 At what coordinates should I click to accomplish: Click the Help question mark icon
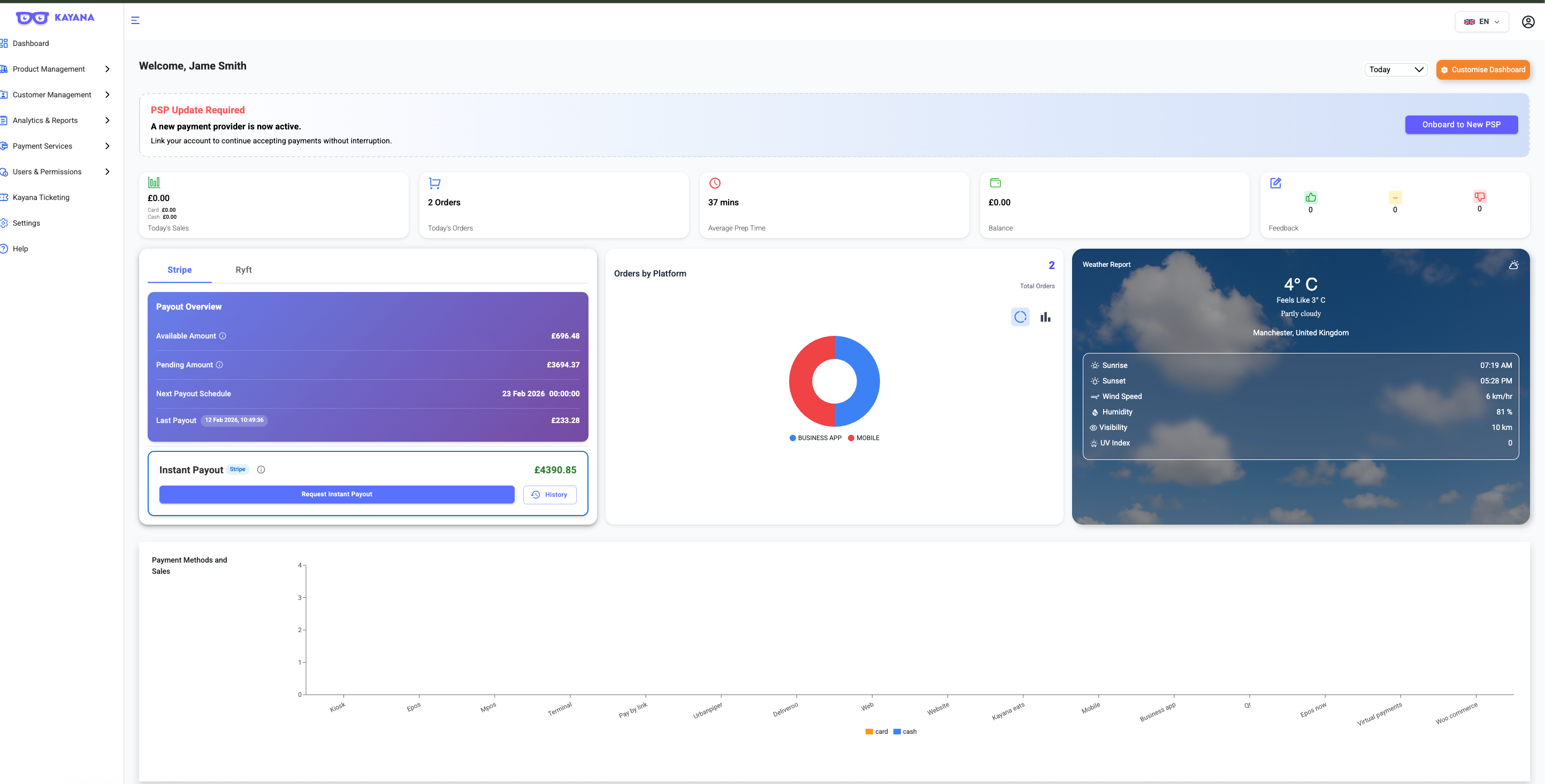coord(4,249)
